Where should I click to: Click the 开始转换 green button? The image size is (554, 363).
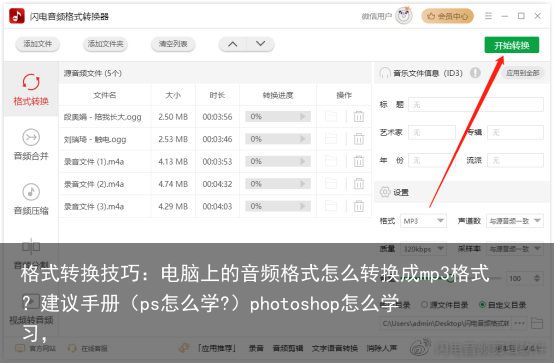tap(512, 45)
